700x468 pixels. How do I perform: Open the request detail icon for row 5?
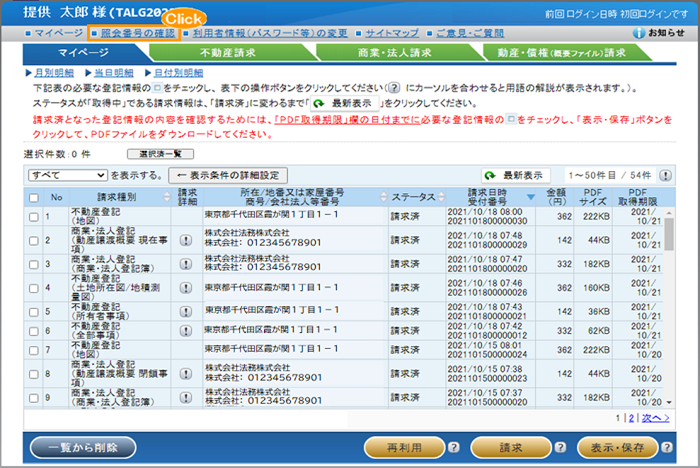[x=186, y=311]
